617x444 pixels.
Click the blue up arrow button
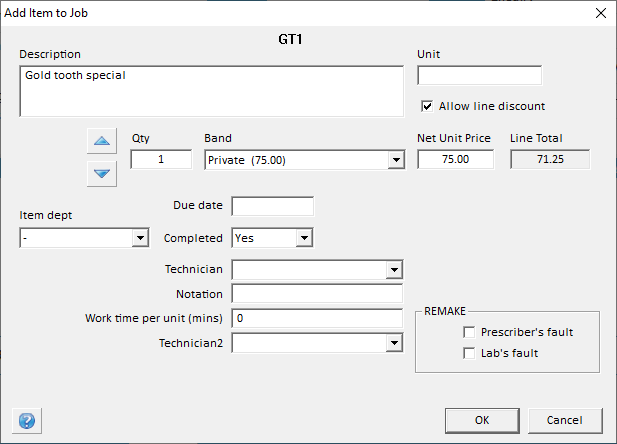point(102,141)
